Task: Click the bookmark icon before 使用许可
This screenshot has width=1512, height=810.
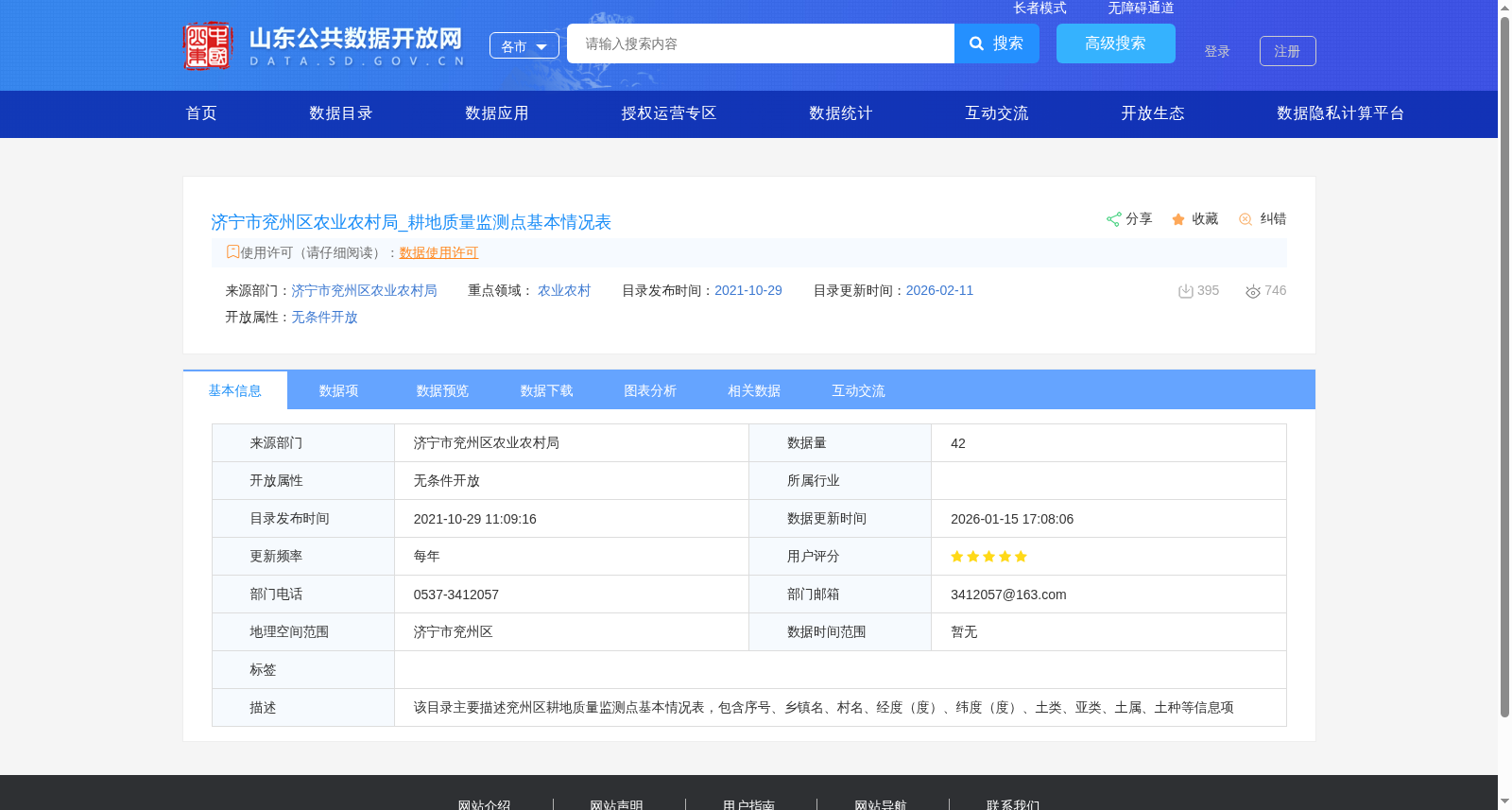Action: click(232, 251)
